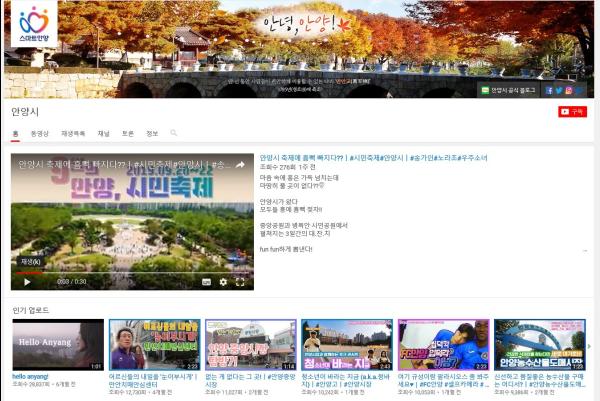The image size is (600, 401).
Task: Enter fullscreen mode on the video player
Action: point(241,282)
